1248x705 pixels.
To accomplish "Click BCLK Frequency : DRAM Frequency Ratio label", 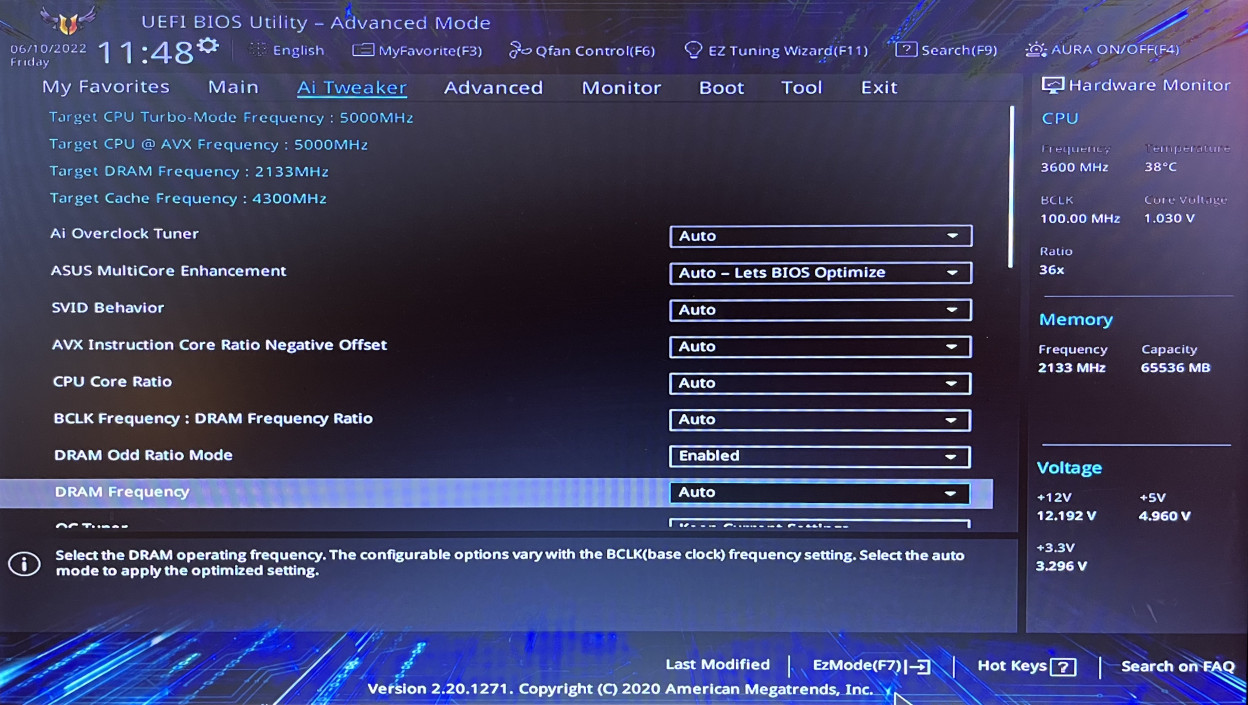I will coord(213,419).
